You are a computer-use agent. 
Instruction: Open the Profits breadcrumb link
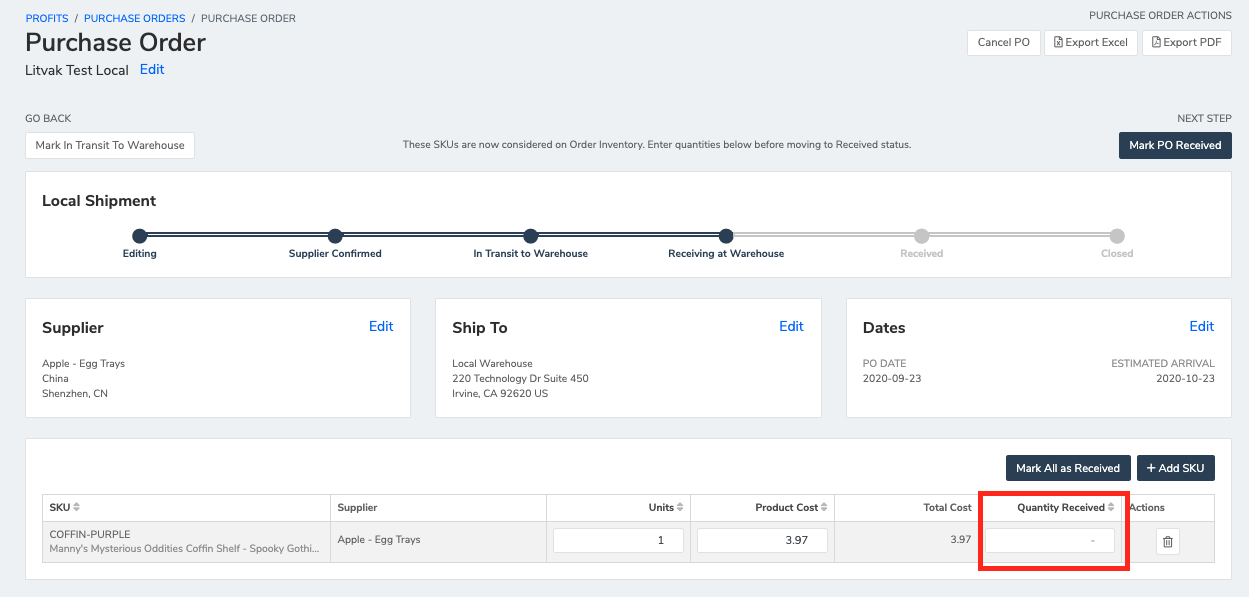[47, 18]
